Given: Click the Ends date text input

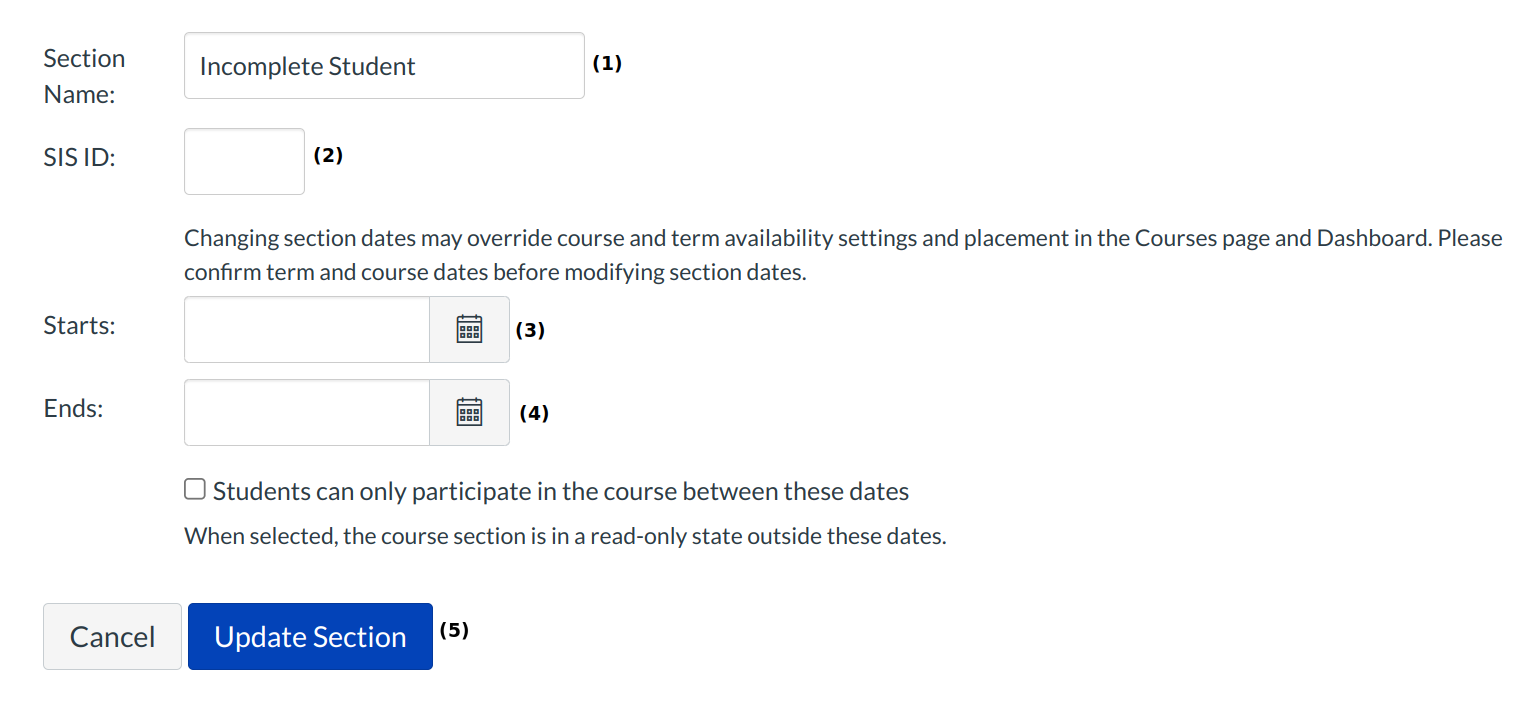Looking at the screenshot, I should click(x=306, y=412).
